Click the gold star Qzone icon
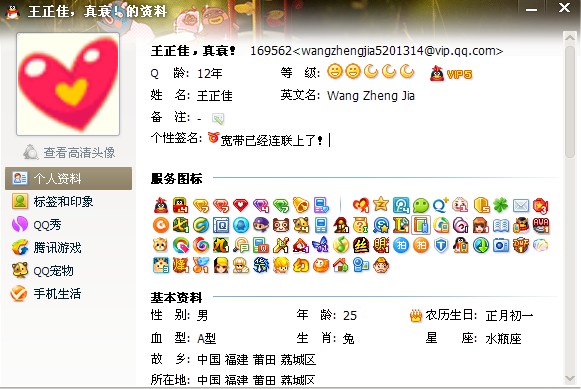 [381, 205]
